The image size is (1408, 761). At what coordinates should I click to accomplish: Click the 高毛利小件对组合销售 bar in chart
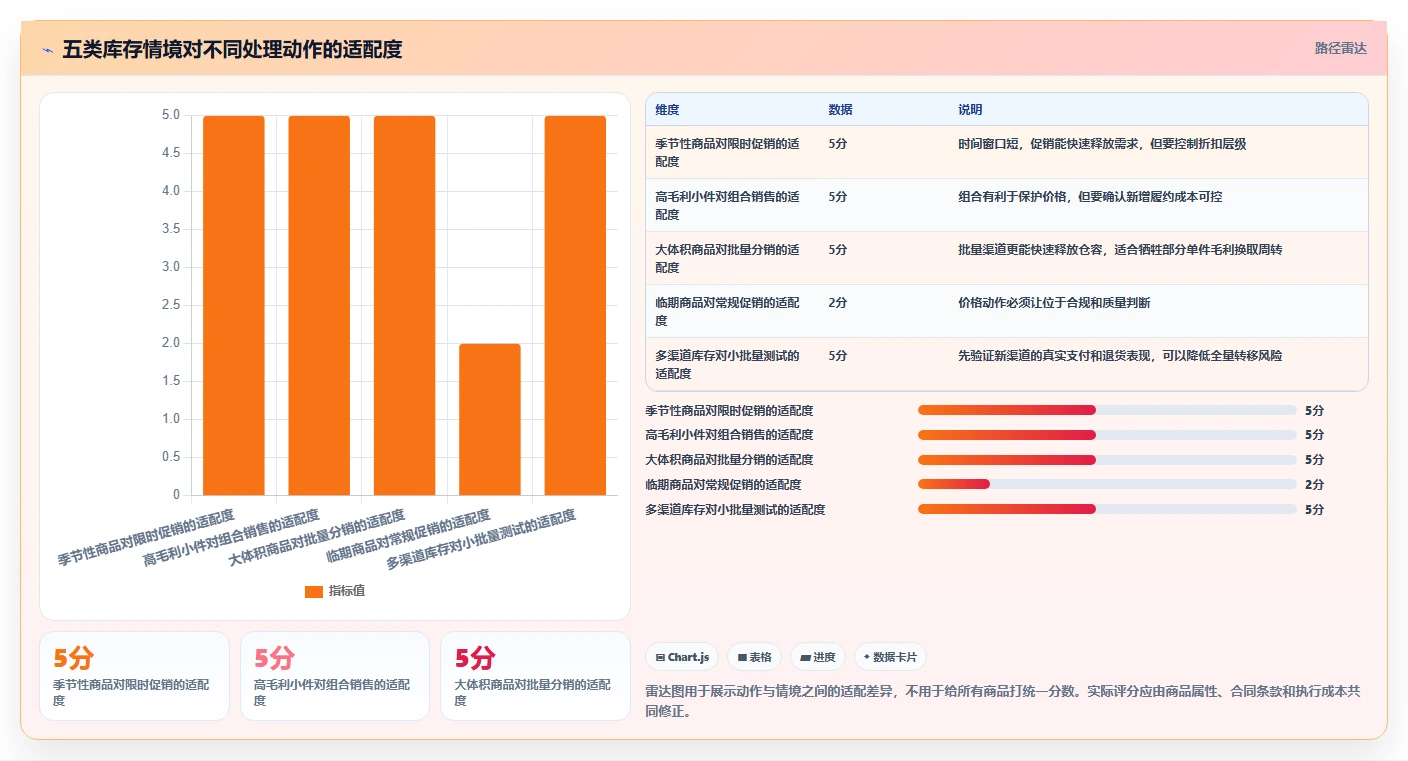coord(319,305)
